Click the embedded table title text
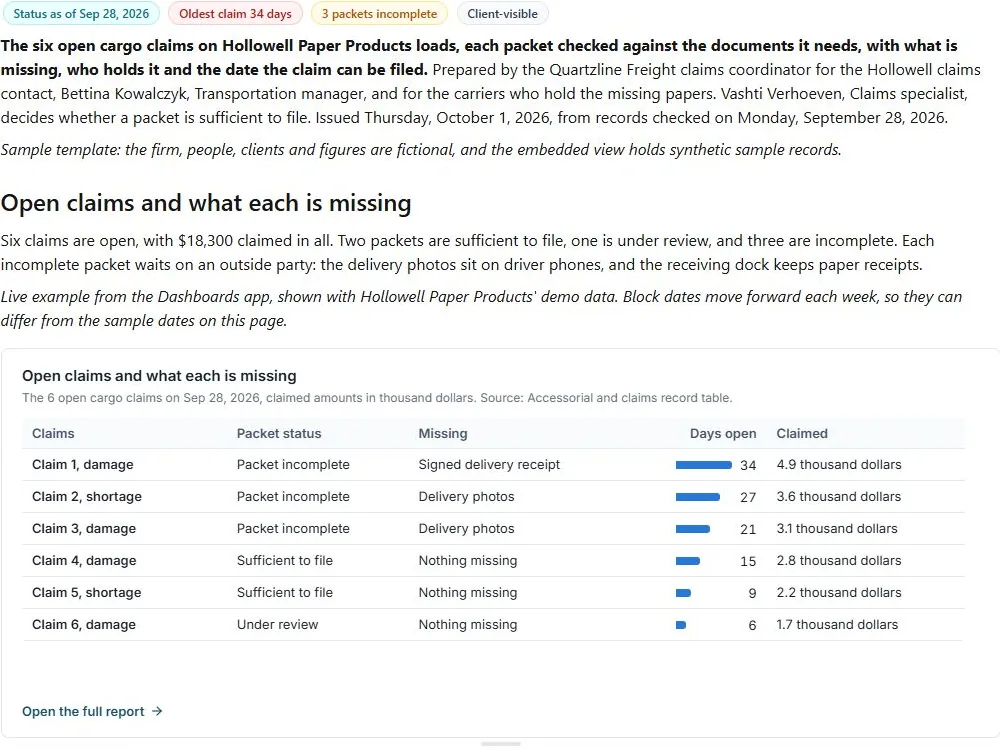 click(159, 376)
